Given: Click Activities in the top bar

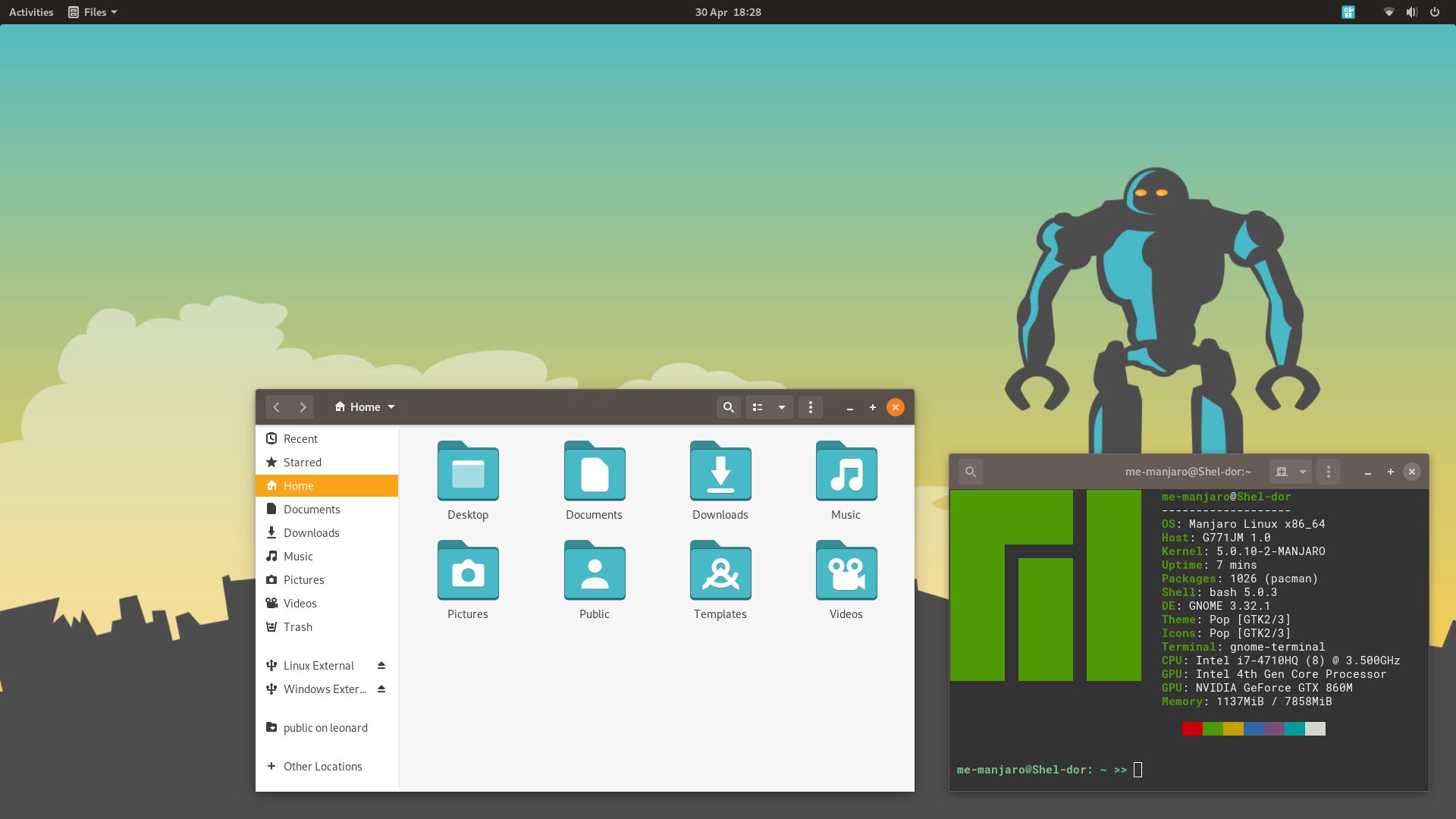Looking at the screenshot, I should pos(30,11).
